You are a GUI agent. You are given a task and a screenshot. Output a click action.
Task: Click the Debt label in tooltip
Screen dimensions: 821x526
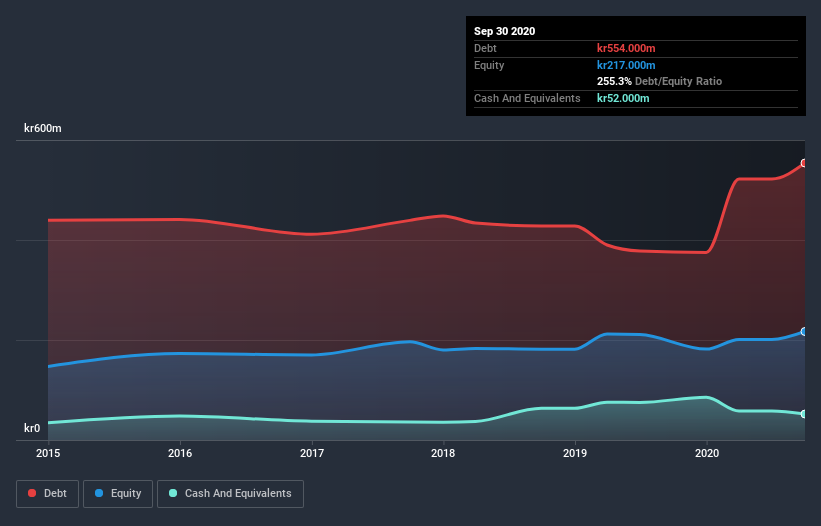pyautogui.click(x=485, y=48)
